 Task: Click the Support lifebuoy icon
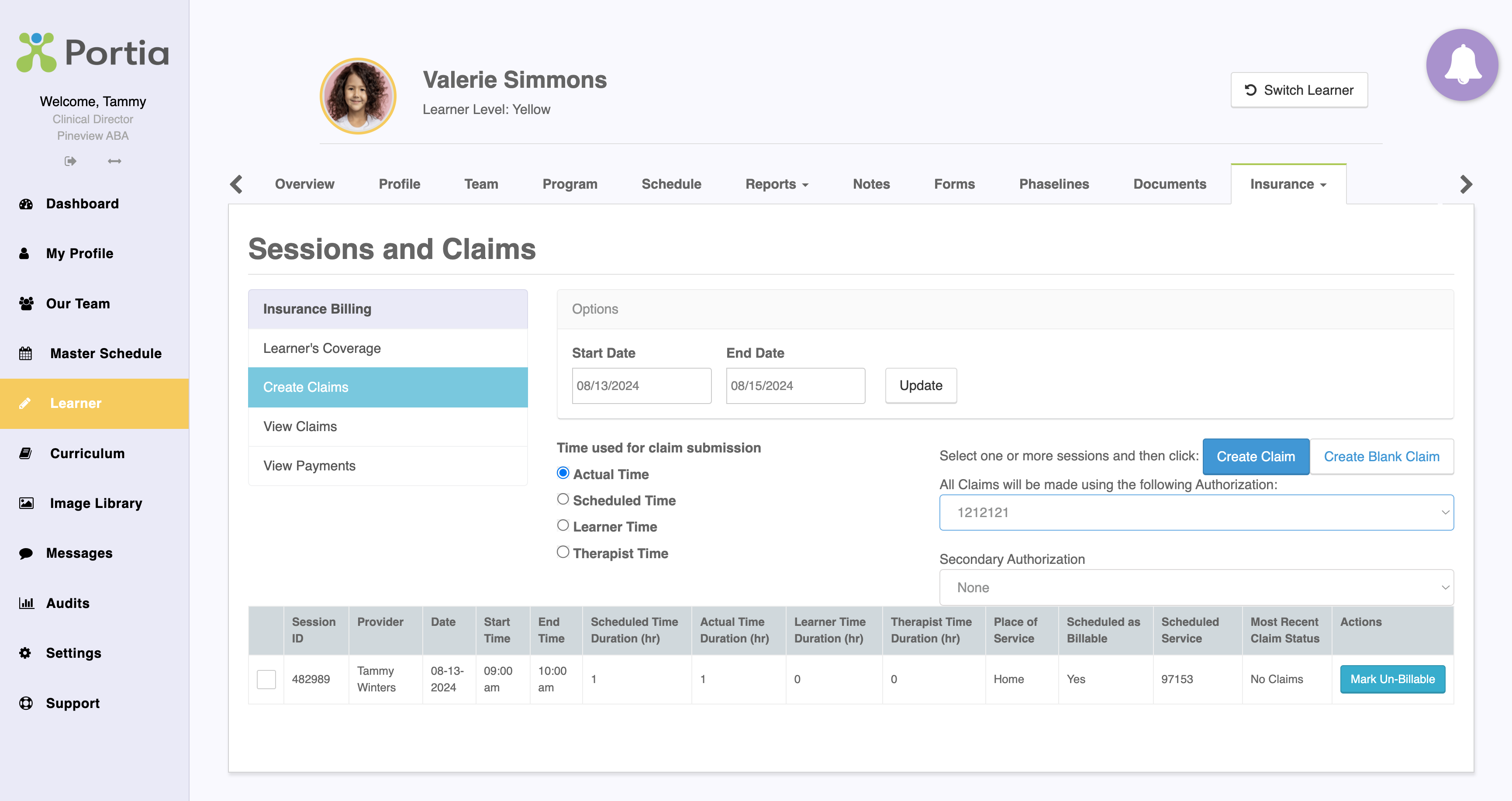(26, 703)
